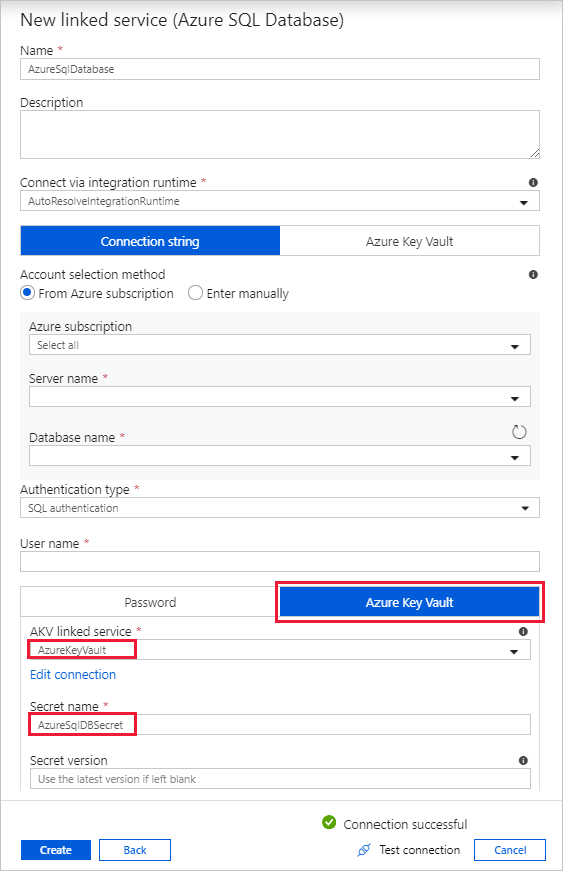Viewport: 563px width, 871px height.
Task: Click the New linked service heading
Action: (x=182, y=20)
